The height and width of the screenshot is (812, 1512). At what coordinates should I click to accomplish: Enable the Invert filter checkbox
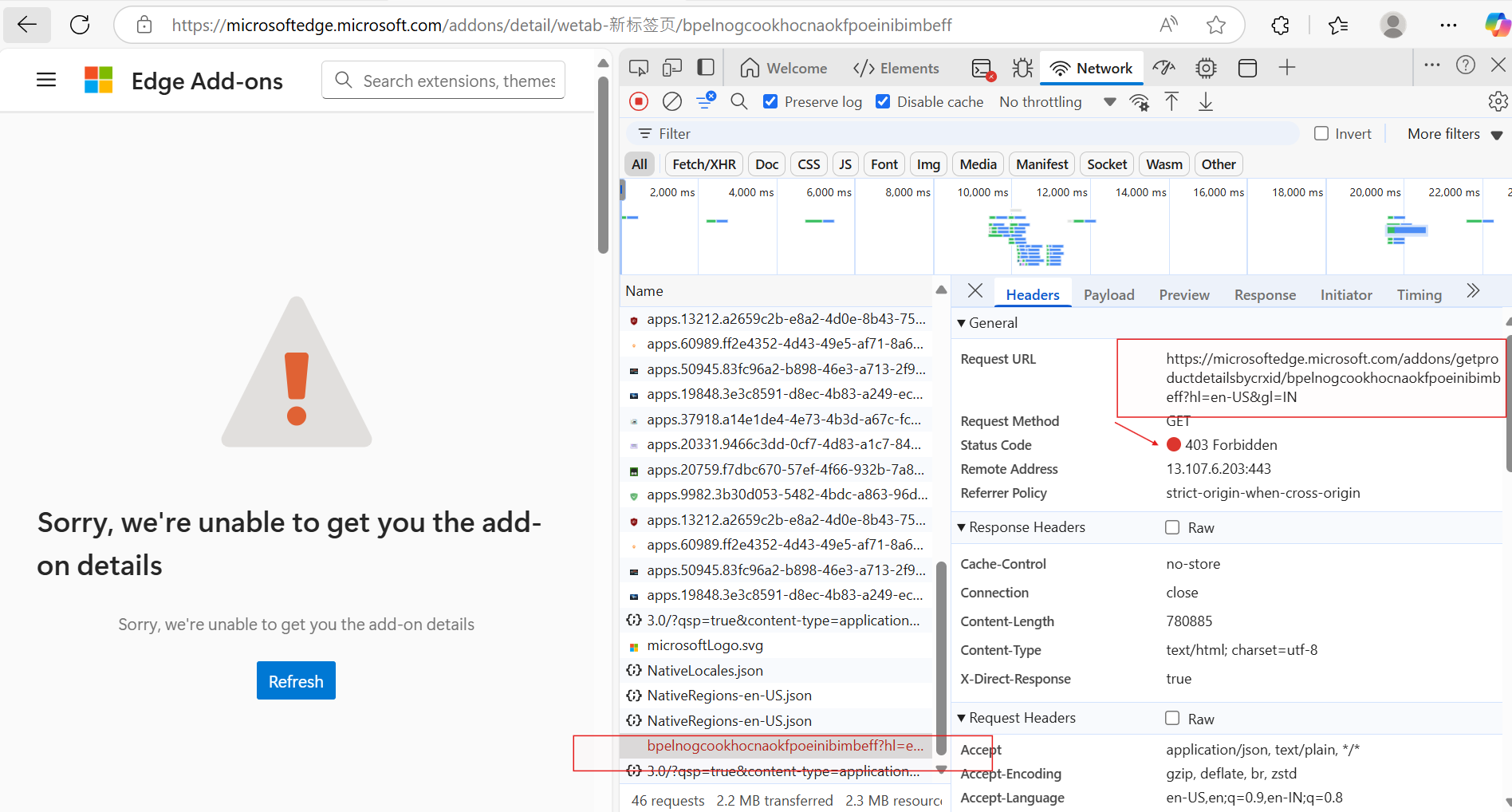tap(1321, 133)
